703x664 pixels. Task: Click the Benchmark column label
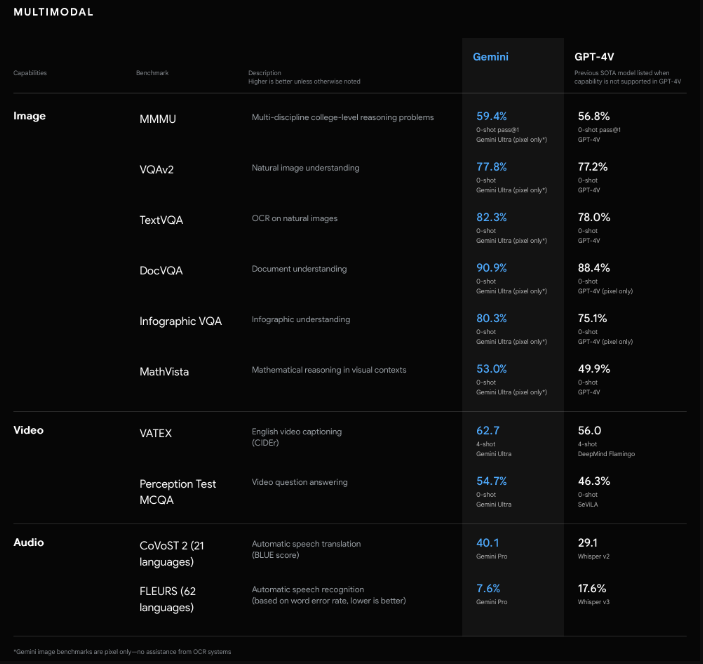[x=152, y=73]
